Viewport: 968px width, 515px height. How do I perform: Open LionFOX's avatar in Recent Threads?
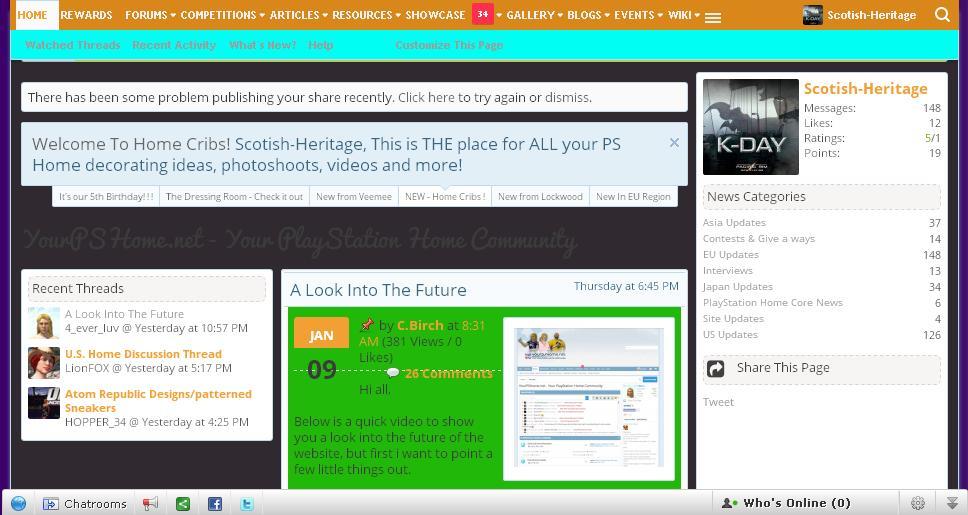point(44,362)
